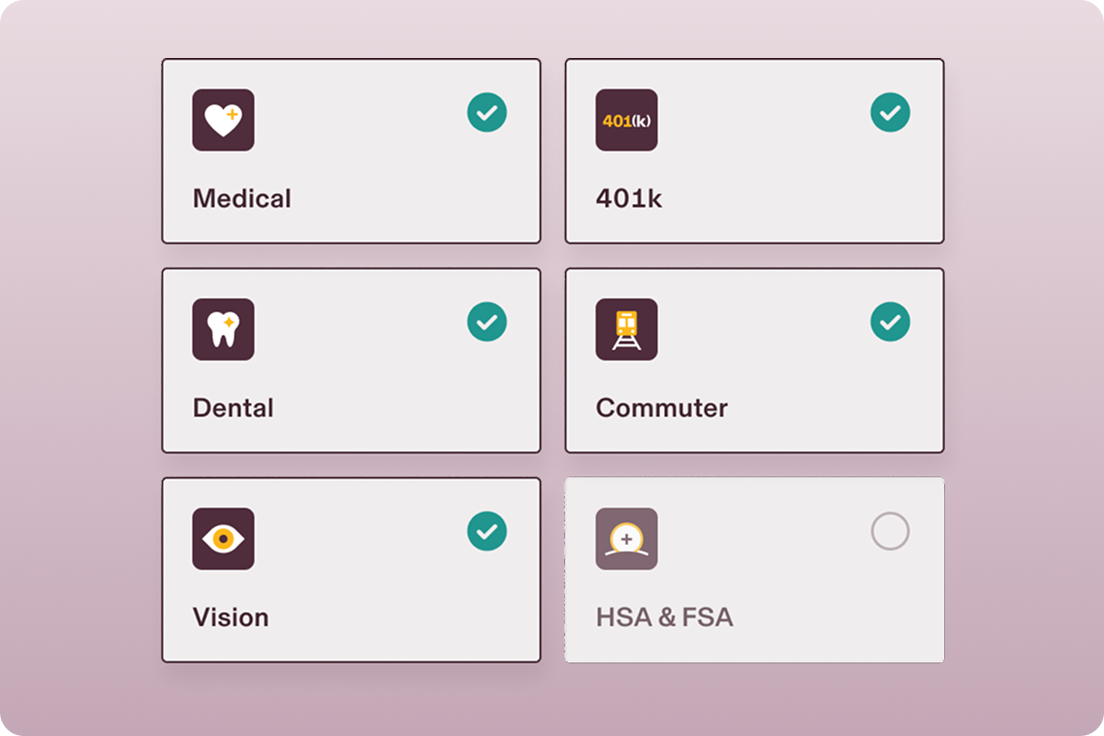The width and height of the screenshot is (1104, 736).
Task: Click the Commuter train icon
Action: tap(626, 330)
